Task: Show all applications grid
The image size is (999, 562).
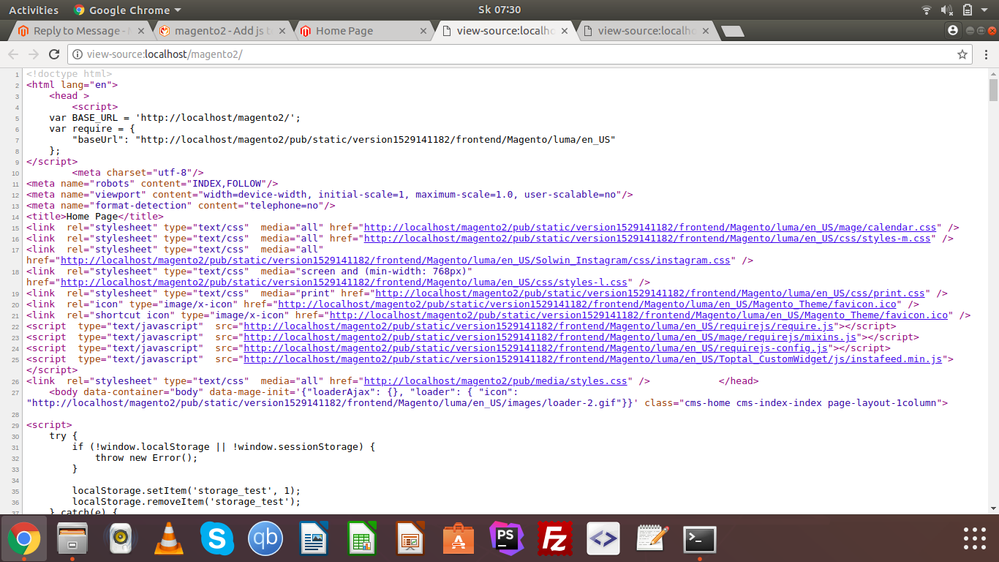Action: point(974,539)
